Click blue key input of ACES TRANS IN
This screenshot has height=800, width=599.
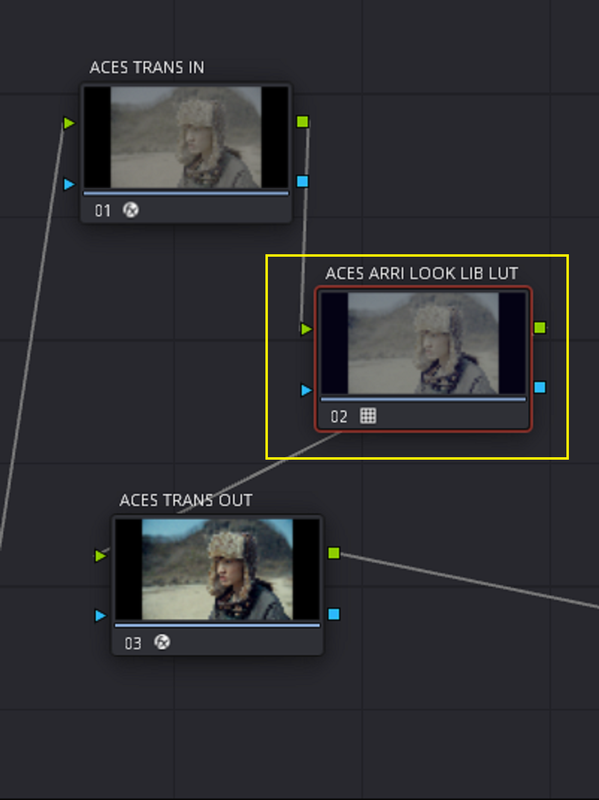tap(69, 184)
